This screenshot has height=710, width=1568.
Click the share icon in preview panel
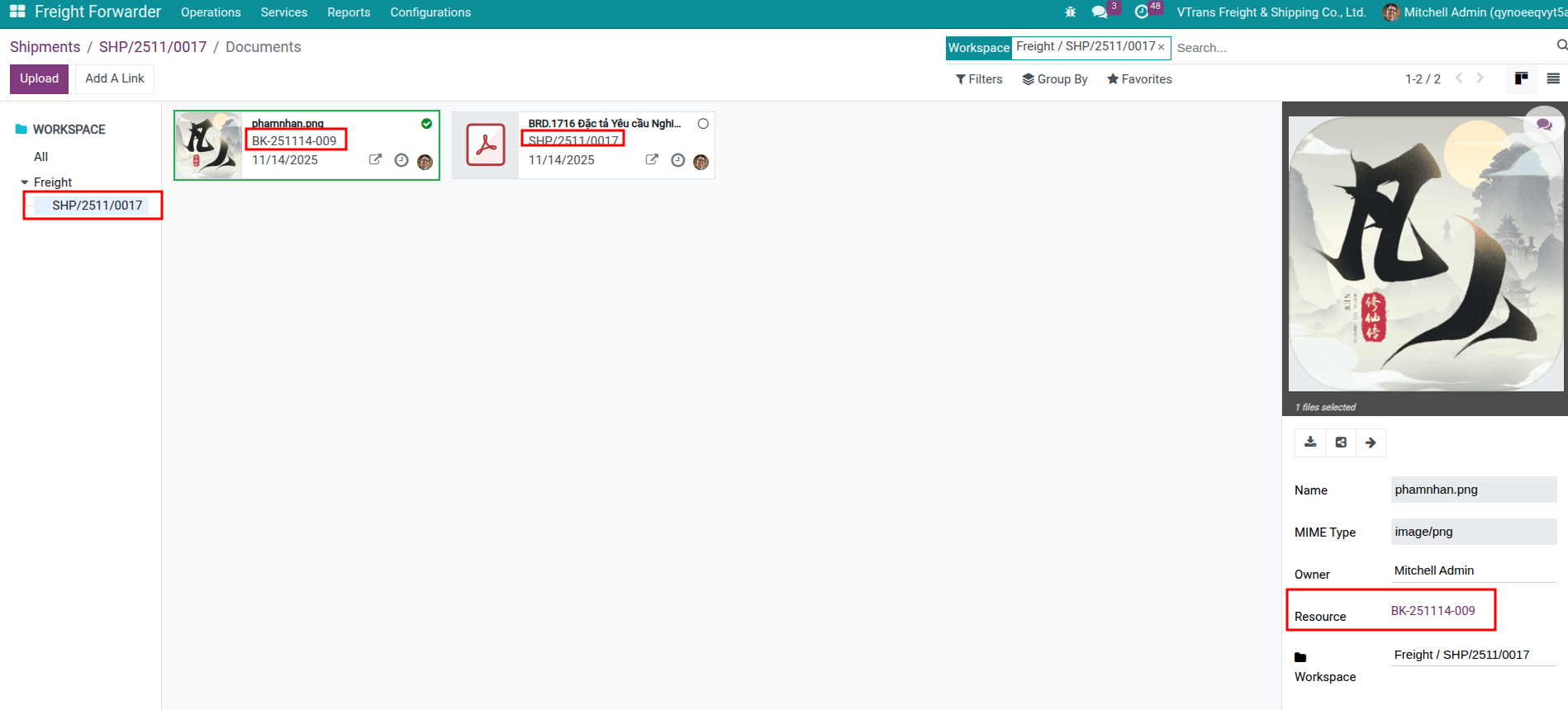point(1341,443)
